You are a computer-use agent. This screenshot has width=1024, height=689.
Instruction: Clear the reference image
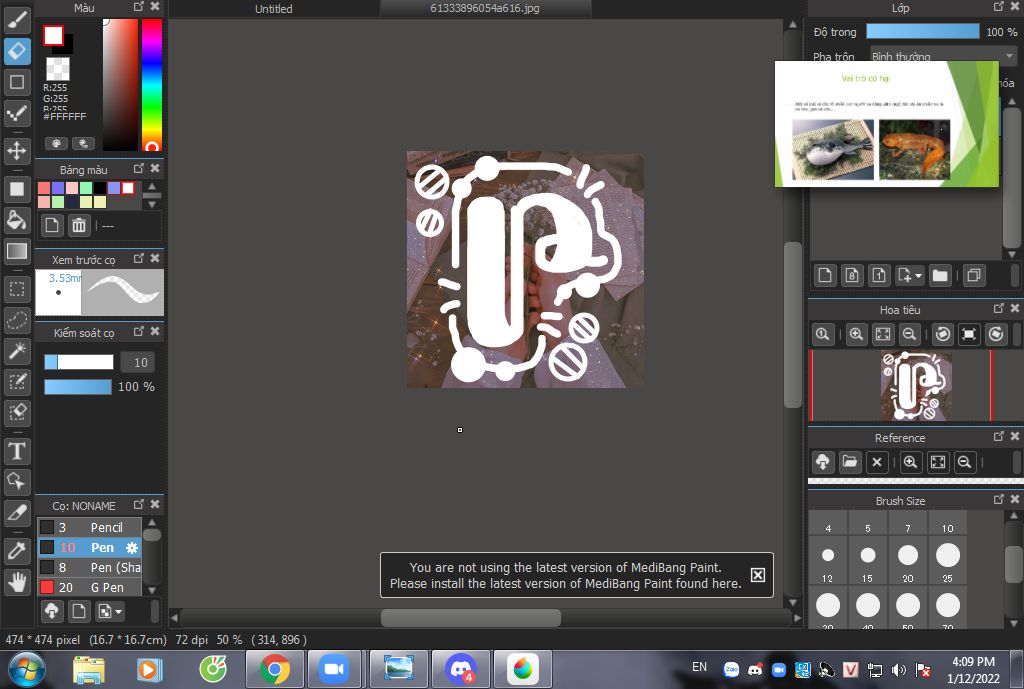click(x=877, y=462)
